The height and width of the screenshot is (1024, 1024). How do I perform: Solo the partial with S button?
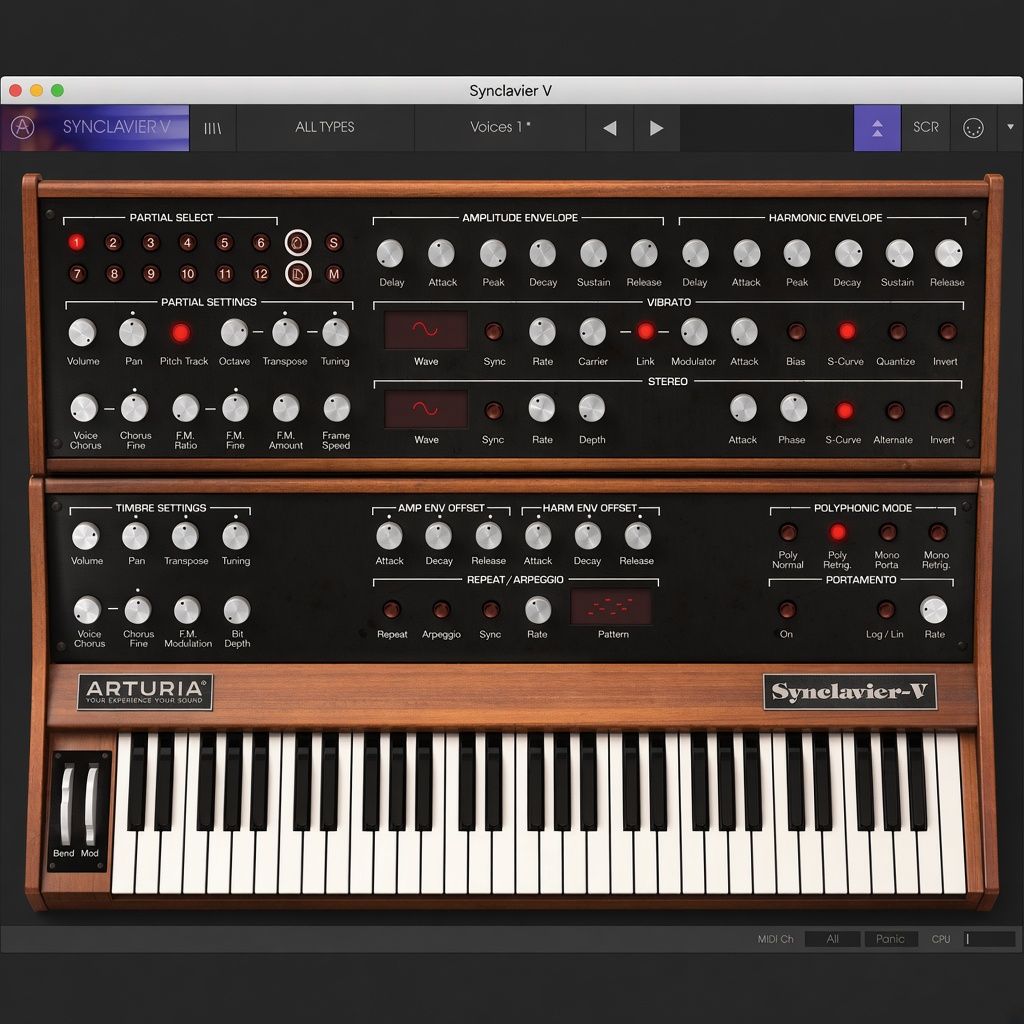334,243
